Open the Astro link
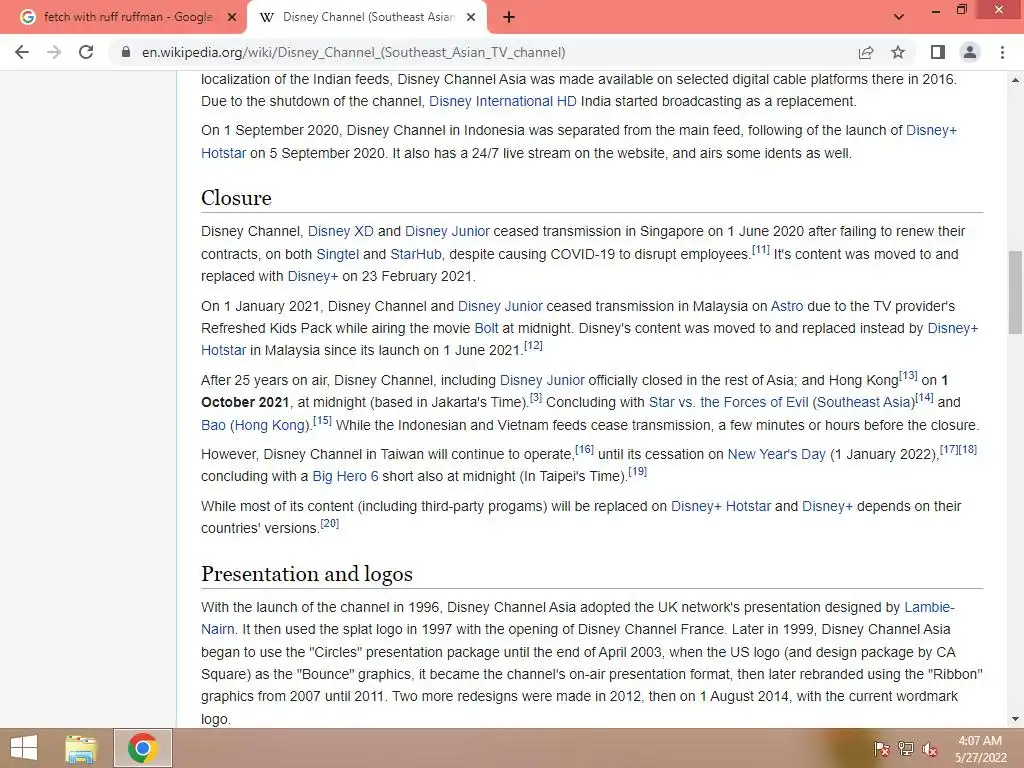This screenshot has width=1024, height=768. (x=787, y=306)
